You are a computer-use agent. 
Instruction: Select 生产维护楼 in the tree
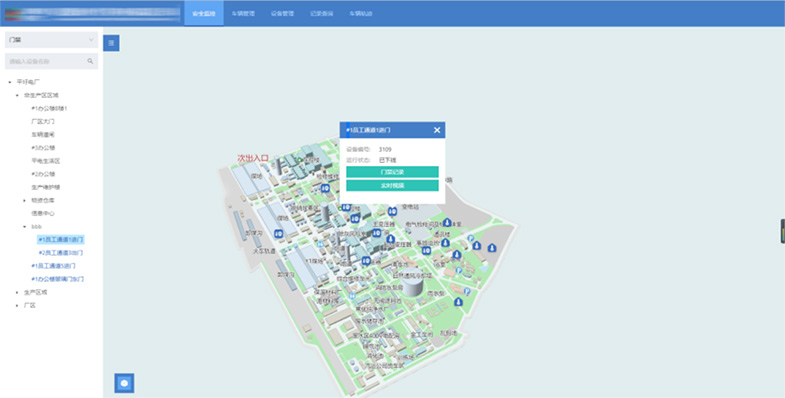click(x=46, y=187)
